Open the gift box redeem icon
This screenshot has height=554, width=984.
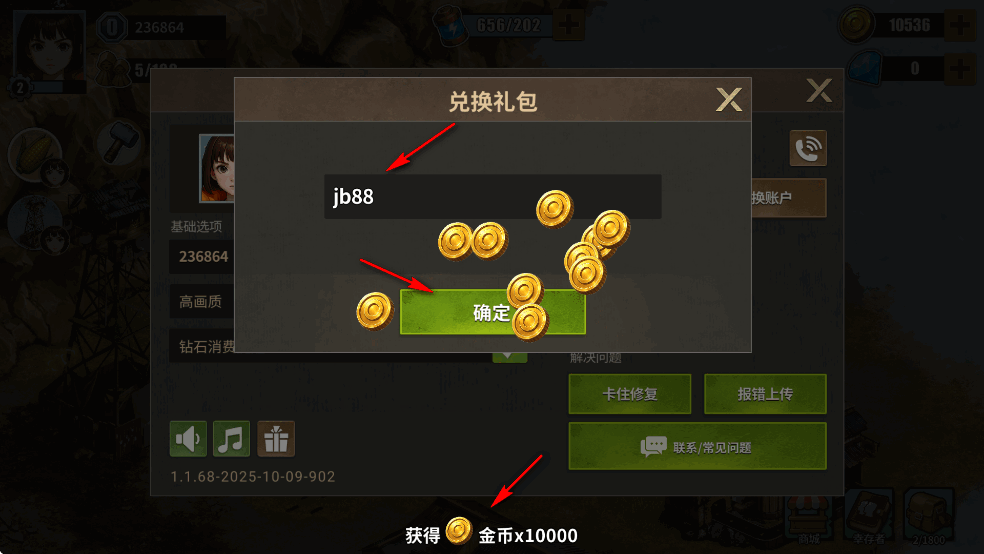point(275,439)
